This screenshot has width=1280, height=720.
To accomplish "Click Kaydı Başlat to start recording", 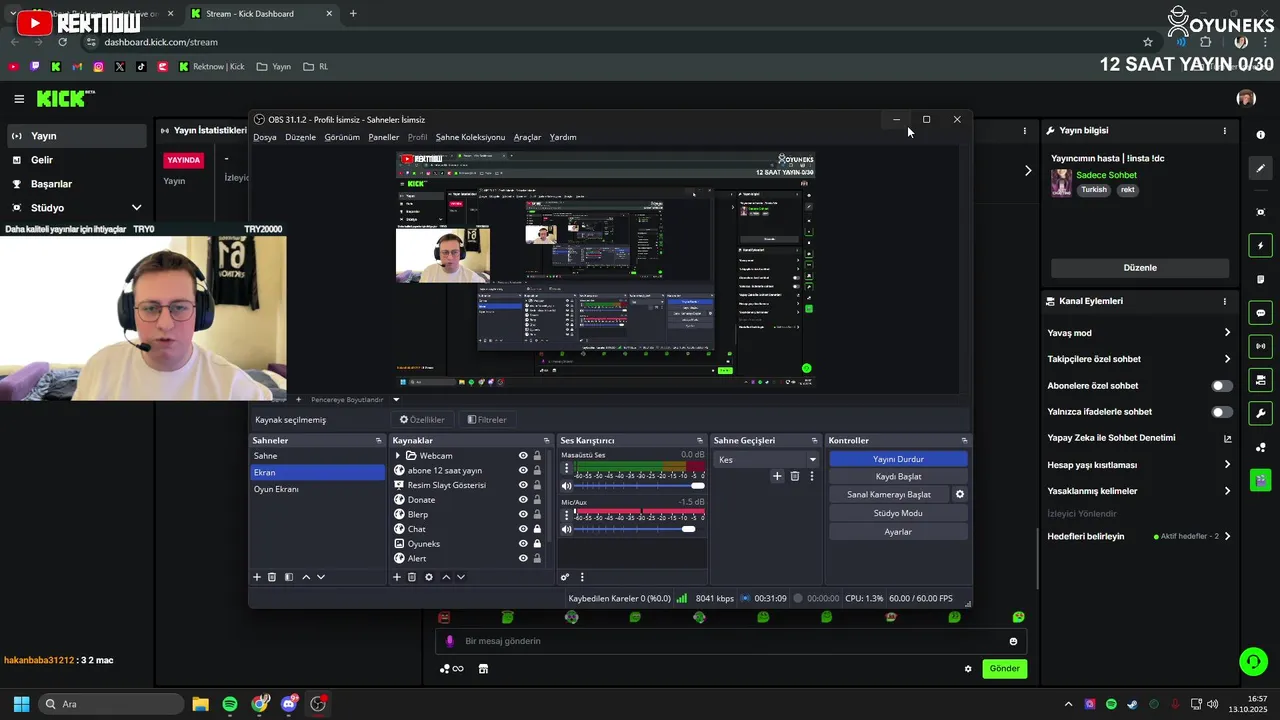I will point(898,477).
